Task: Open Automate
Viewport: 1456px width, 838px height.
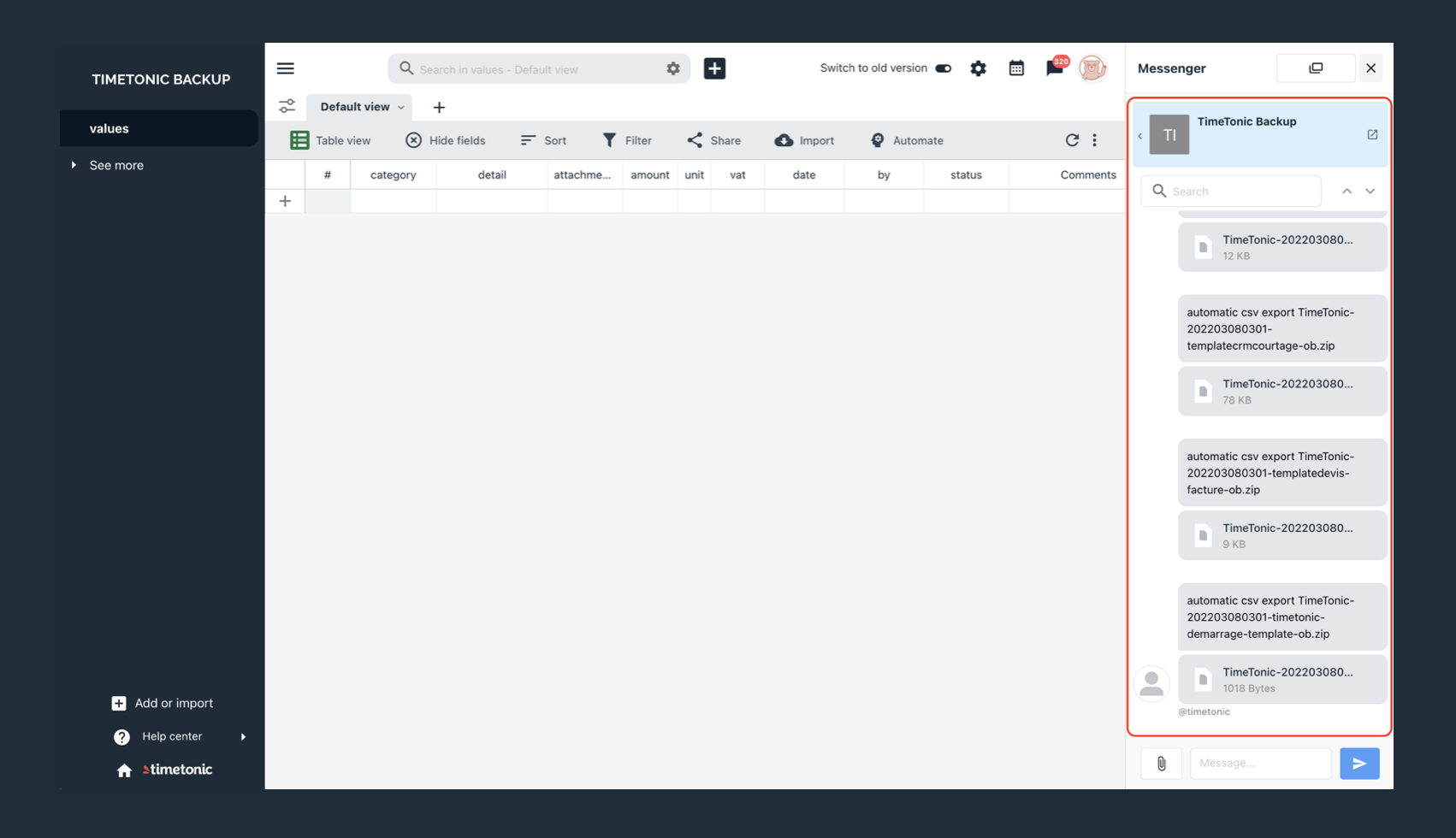Action: click(x=907, y=140)
